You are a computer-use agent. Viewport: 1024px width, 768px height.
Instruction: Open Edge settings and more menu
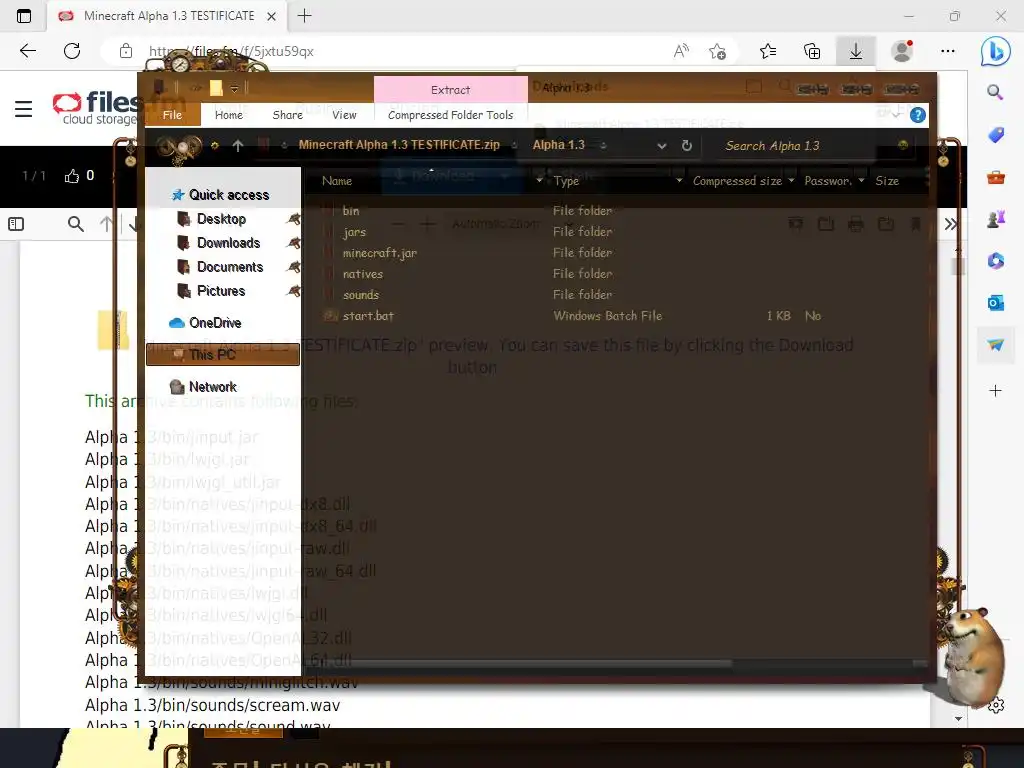pyautogui.click(x=948, y=51)
